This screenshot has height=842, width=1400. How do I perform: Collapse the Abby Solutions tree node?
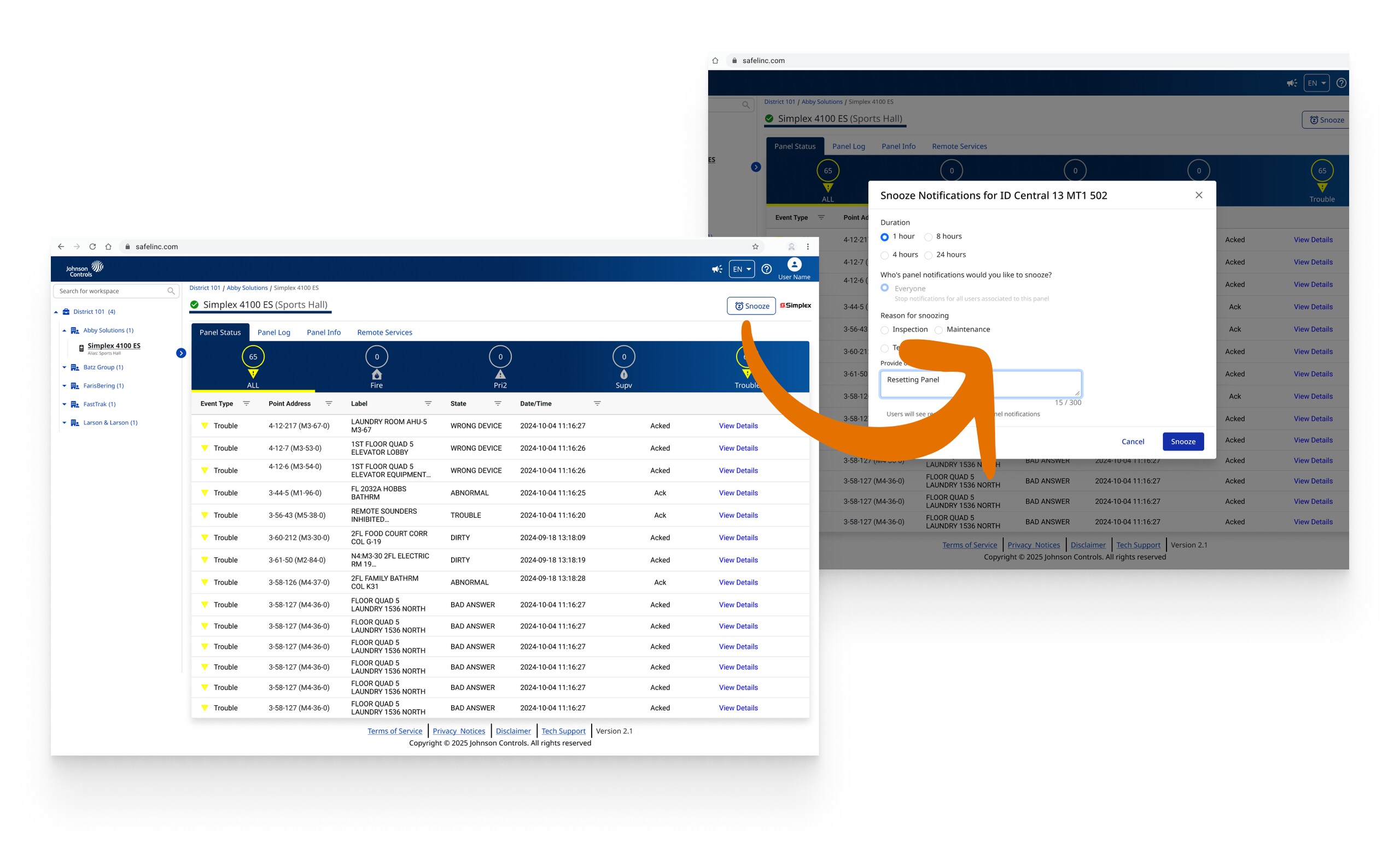pos(64,331)
